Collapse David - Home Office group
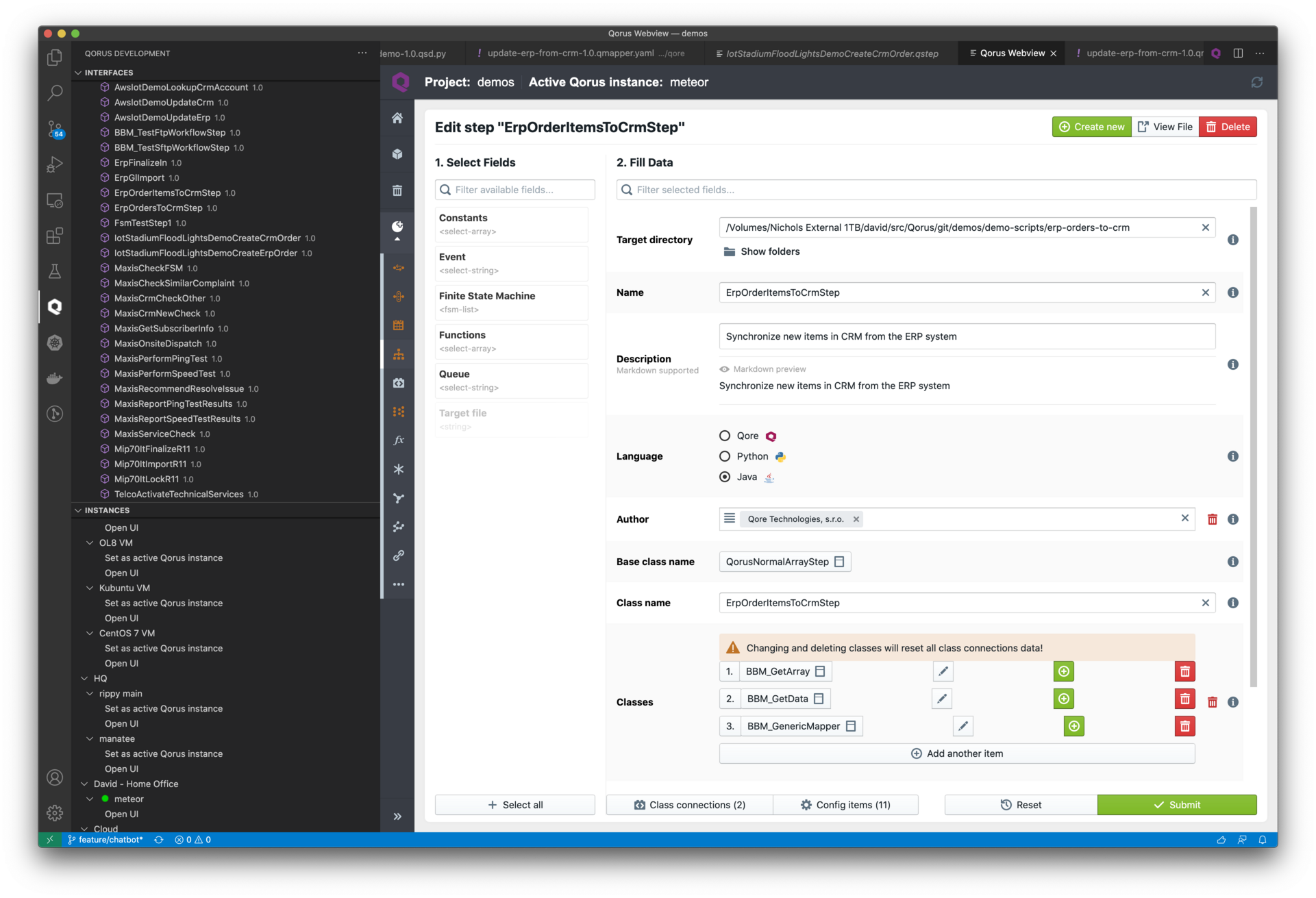This screenshot has height=898, width=1316. [84, 784]
